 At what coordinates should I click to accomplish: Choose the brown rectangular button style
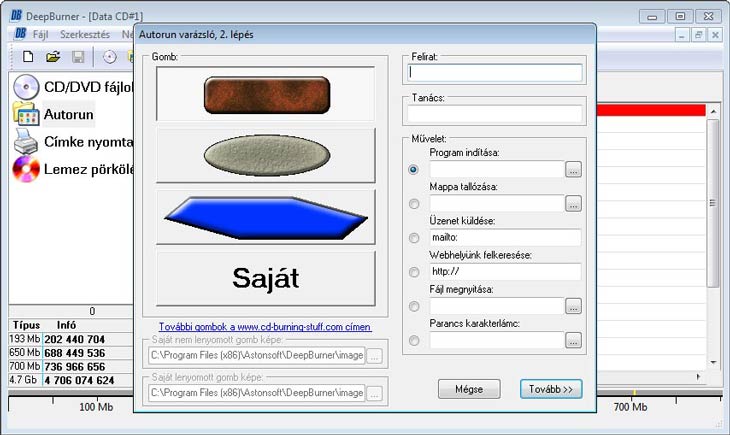point(265,94)
